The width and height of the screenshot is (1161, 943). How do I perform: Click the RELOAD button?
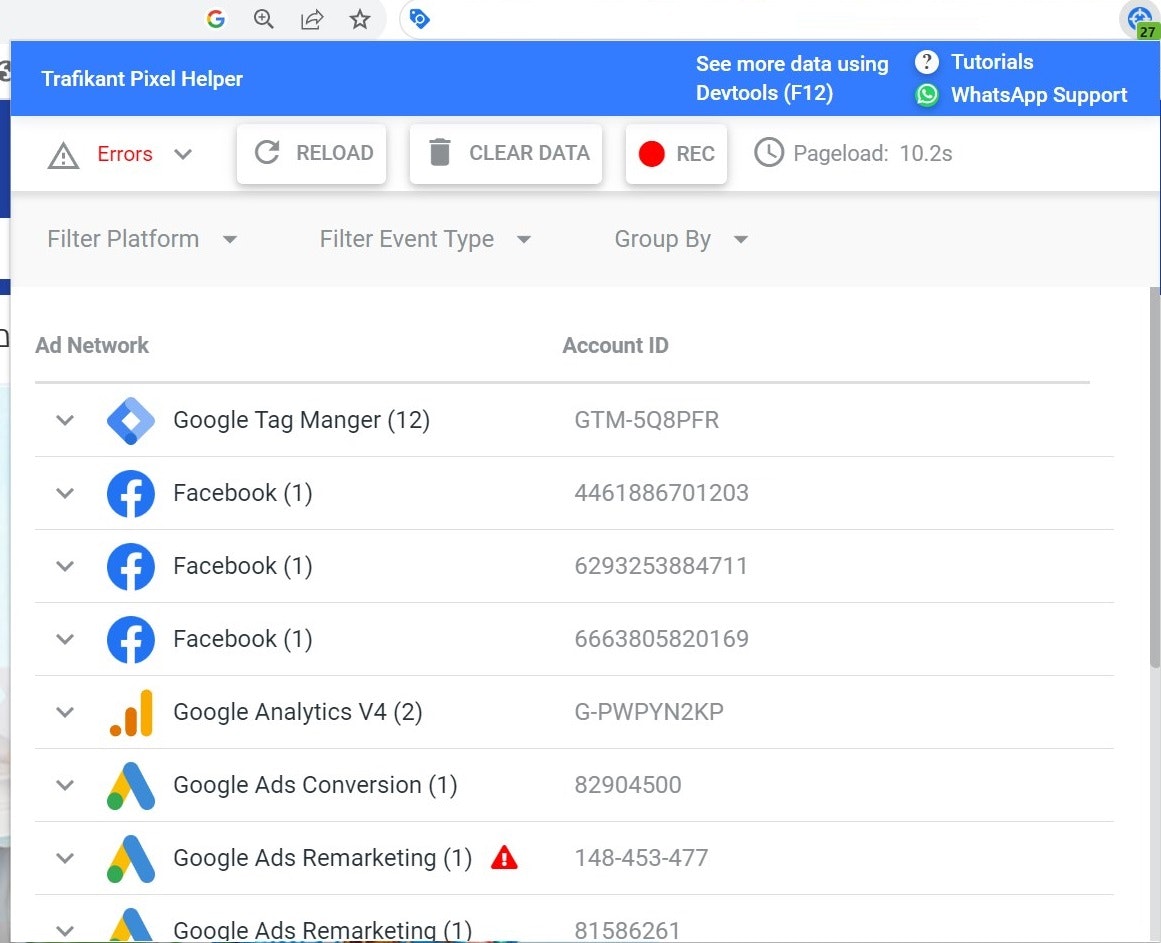(x=312, y=153)
